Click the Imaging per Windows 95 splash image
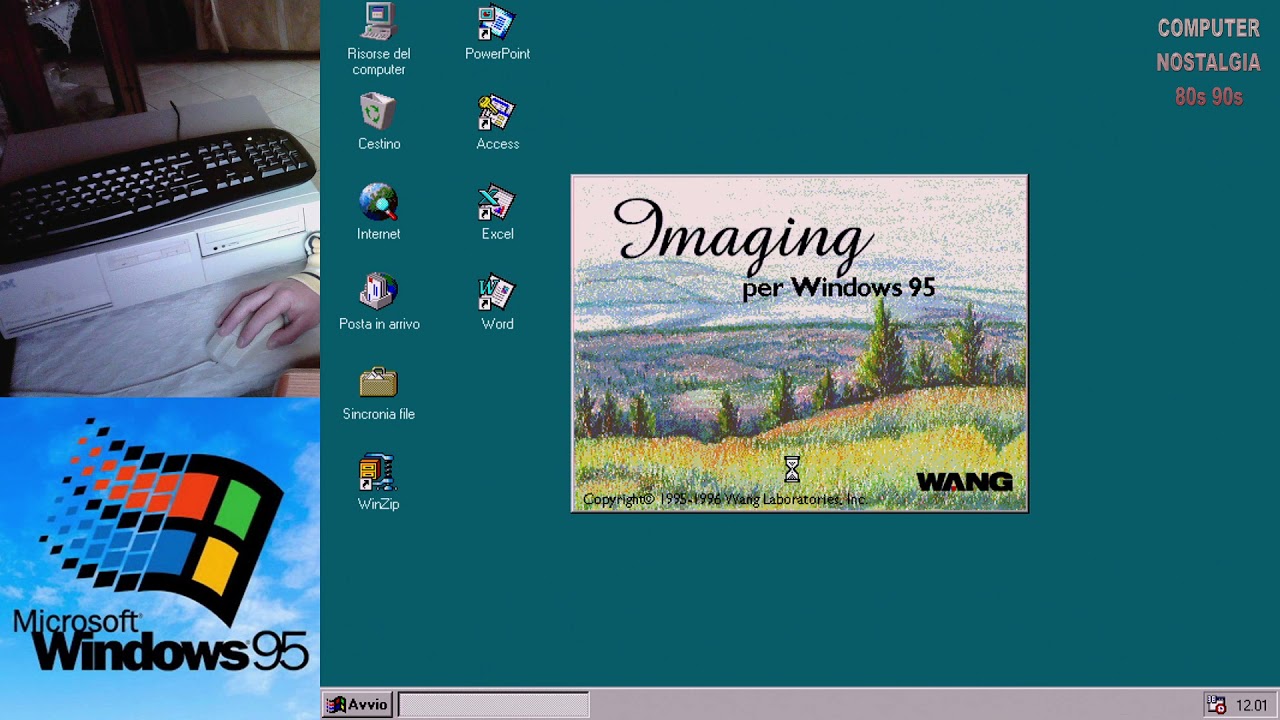The width and height of the screenshot is (1280, 720). (x=799, y=344)
